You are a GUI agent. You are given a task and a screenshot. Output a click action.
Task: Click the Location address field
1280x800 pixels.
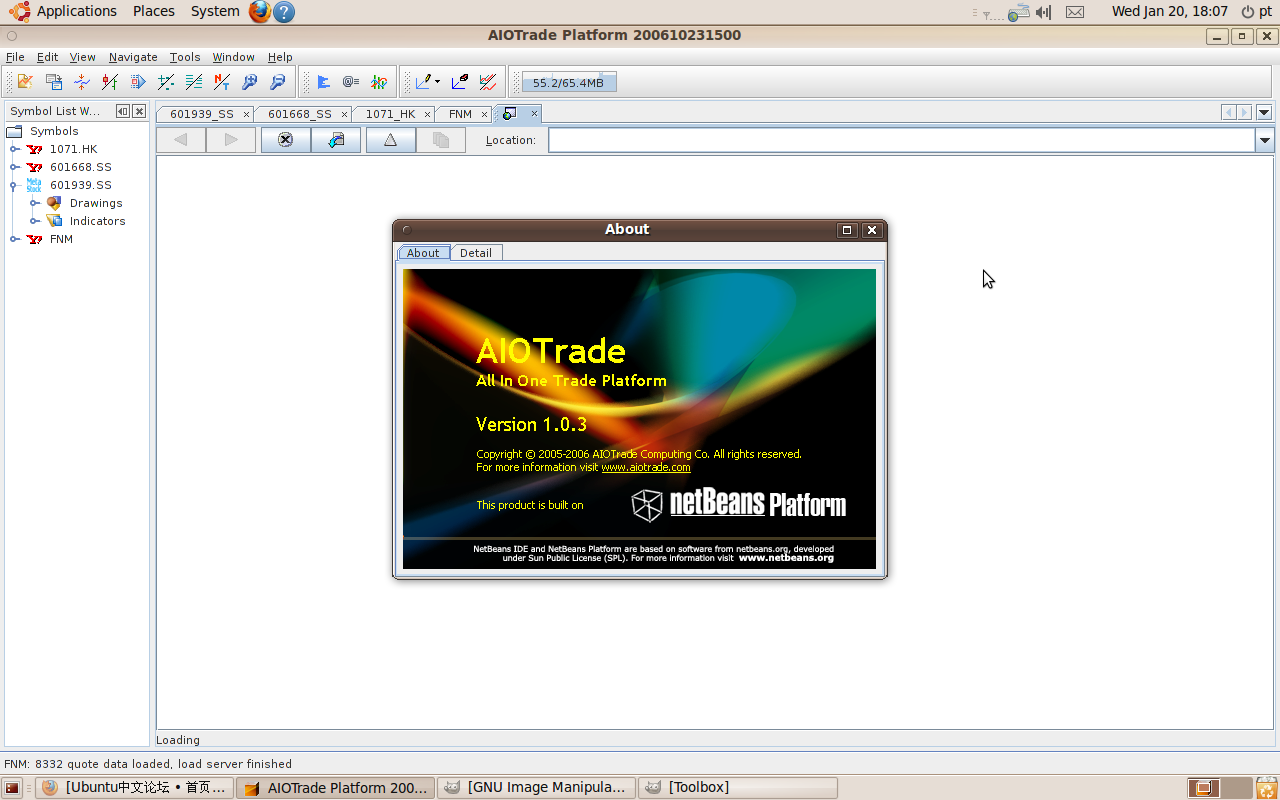click(x=901, y=140)
